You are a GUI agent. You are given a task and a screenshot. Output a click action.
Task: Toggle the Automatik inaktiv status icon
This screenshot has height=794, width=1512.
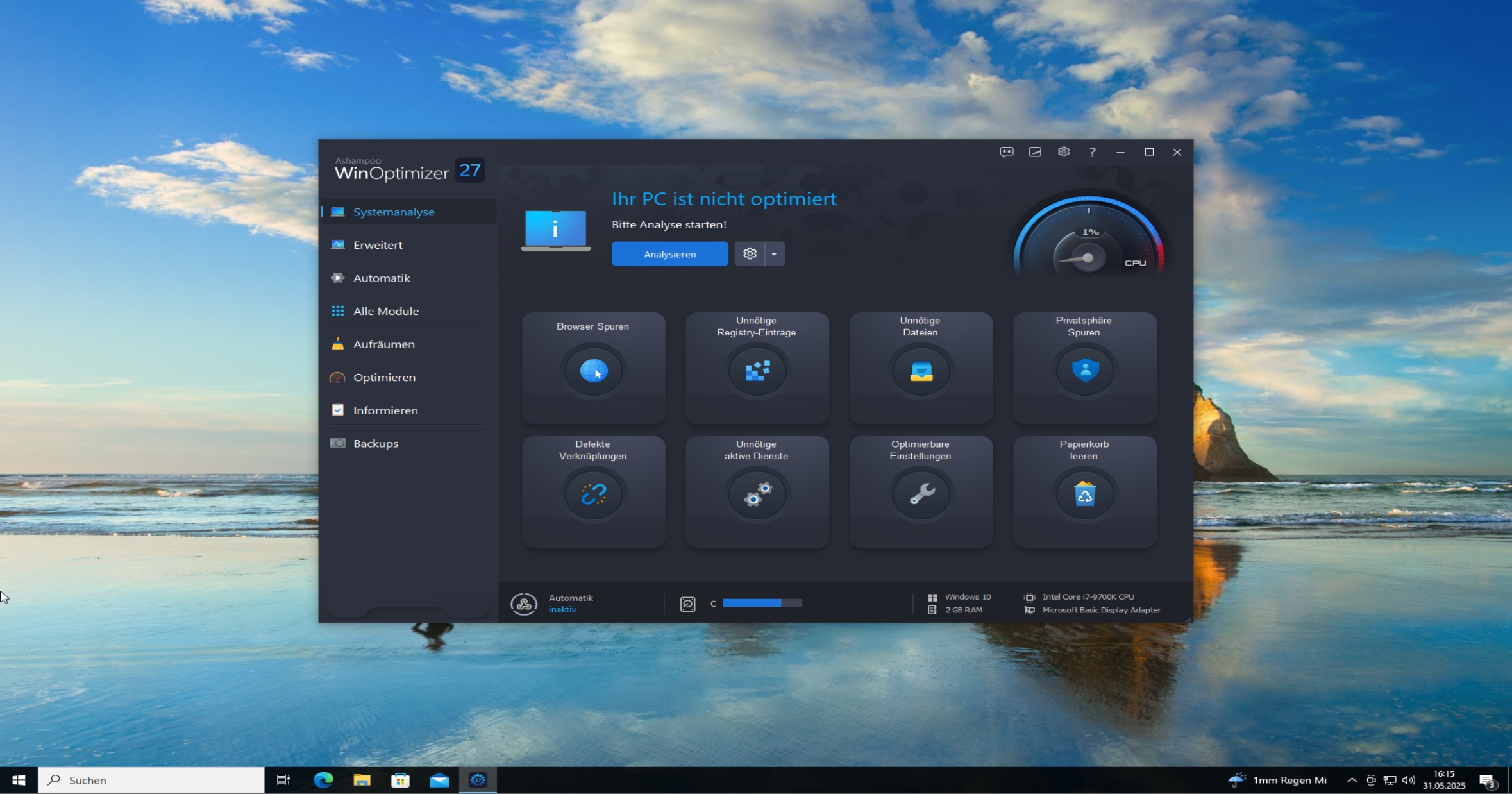coord(524,604)
